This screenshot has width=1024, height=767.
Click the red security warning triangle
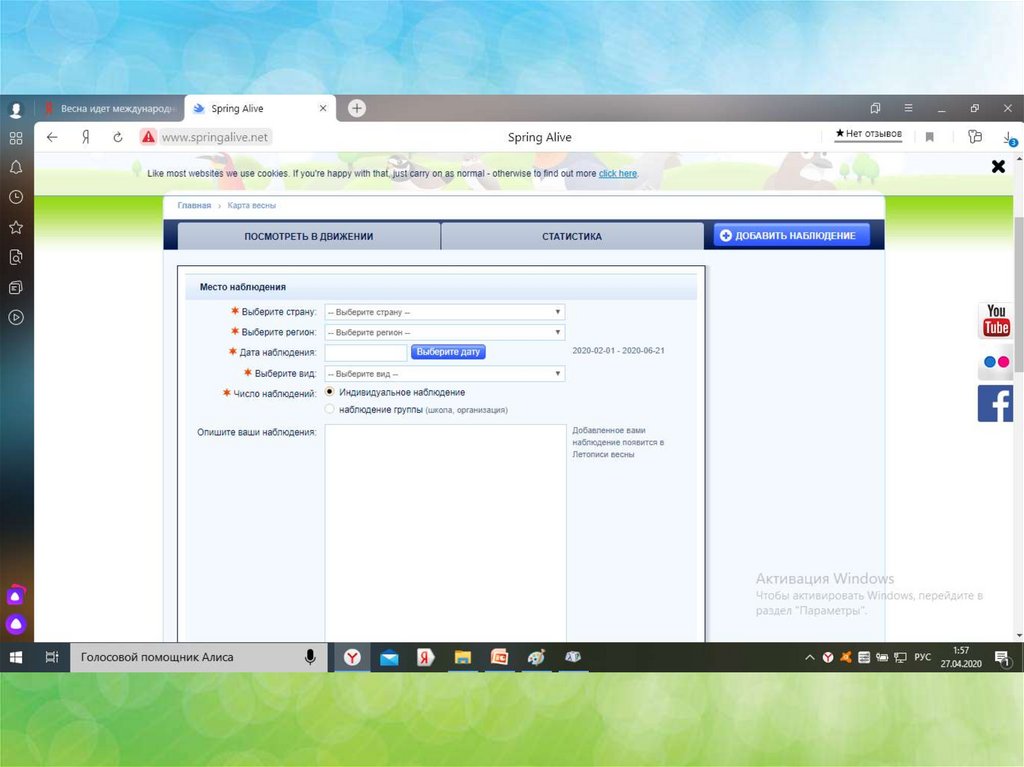(148, 137)
